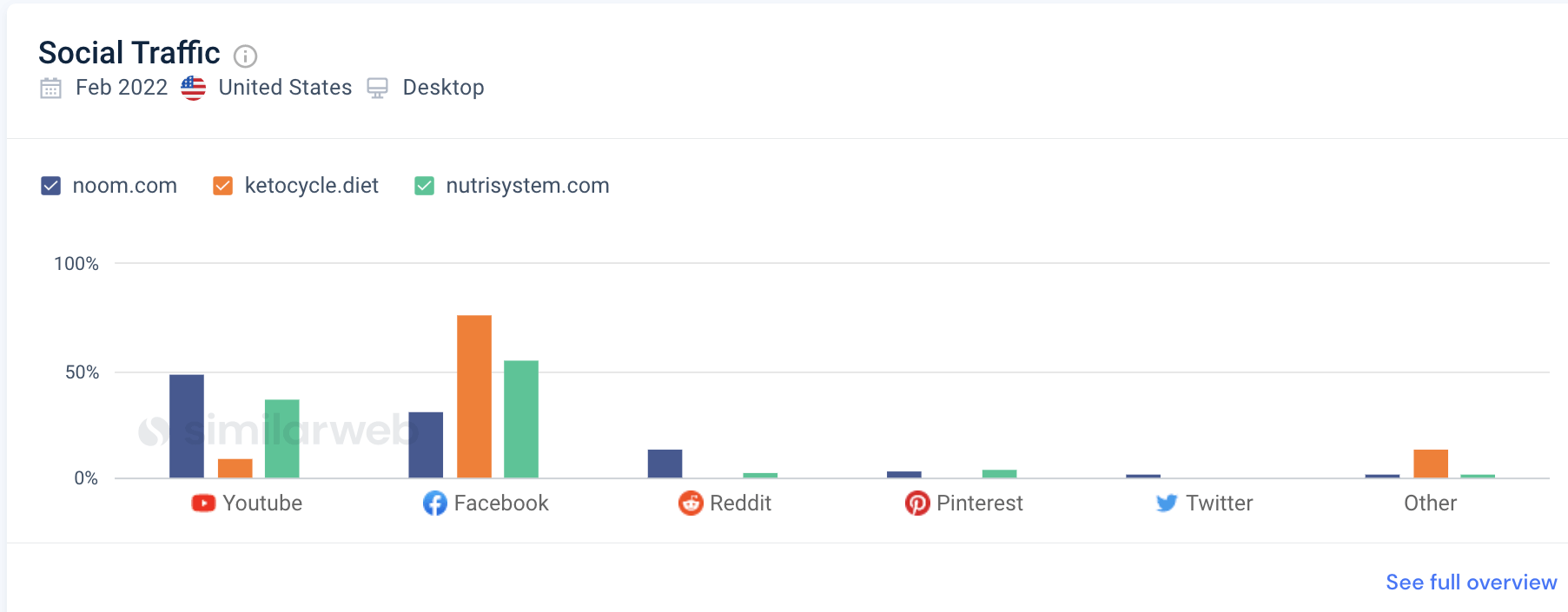This screenshot has width=1568, height=612.
Task: Click the United States flag icon
Action: pos(193,87)
